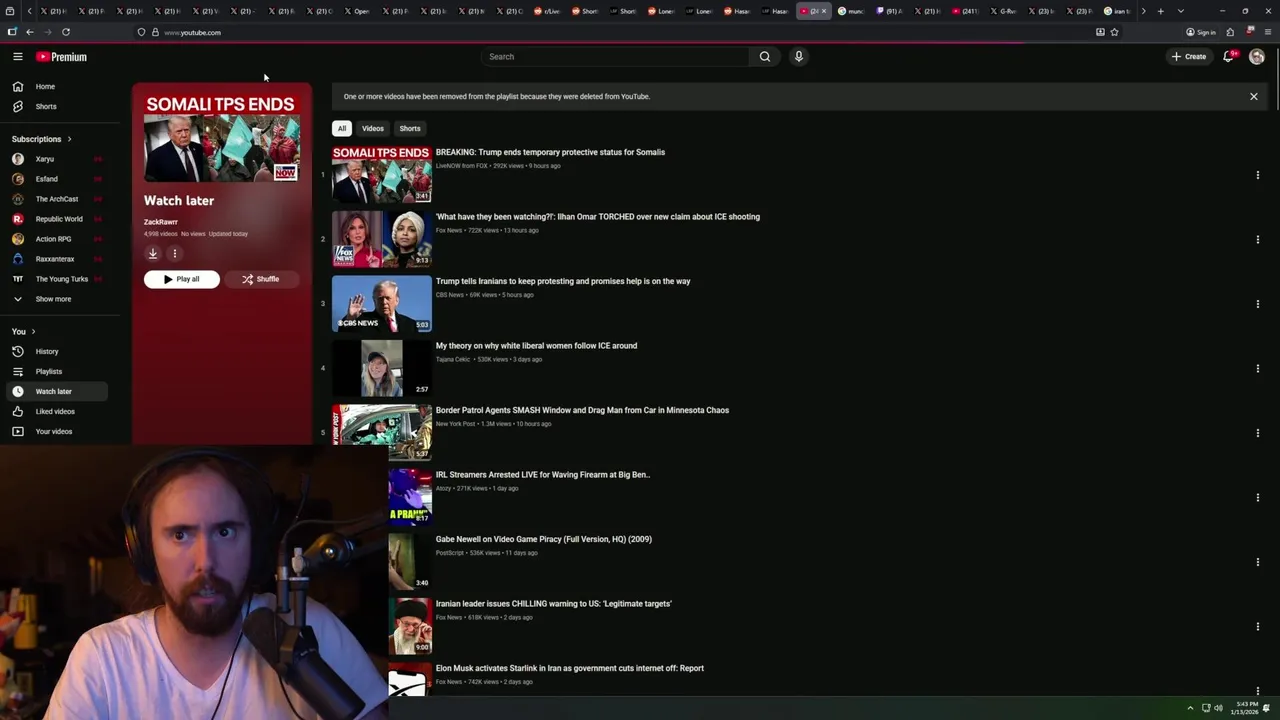The height and width of the screenshot is (720, 1280).
Task: Reload the page in the browser
Action: pos(66,32)
